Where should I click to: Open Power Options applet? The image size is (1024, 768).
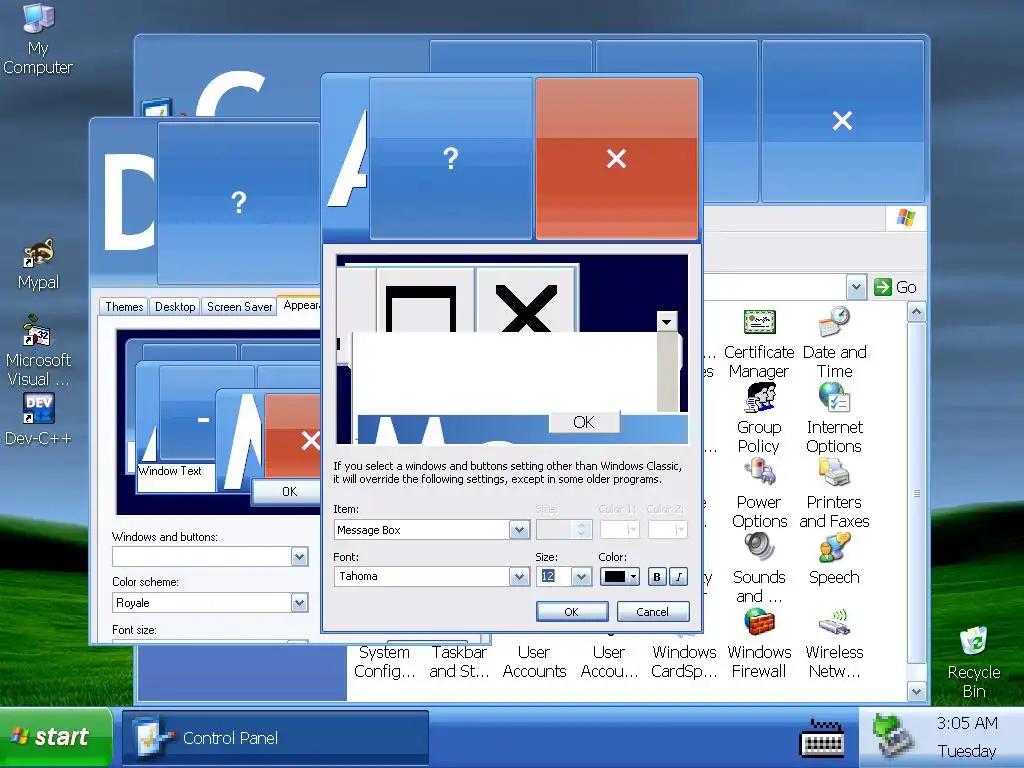tap(759, 494)
